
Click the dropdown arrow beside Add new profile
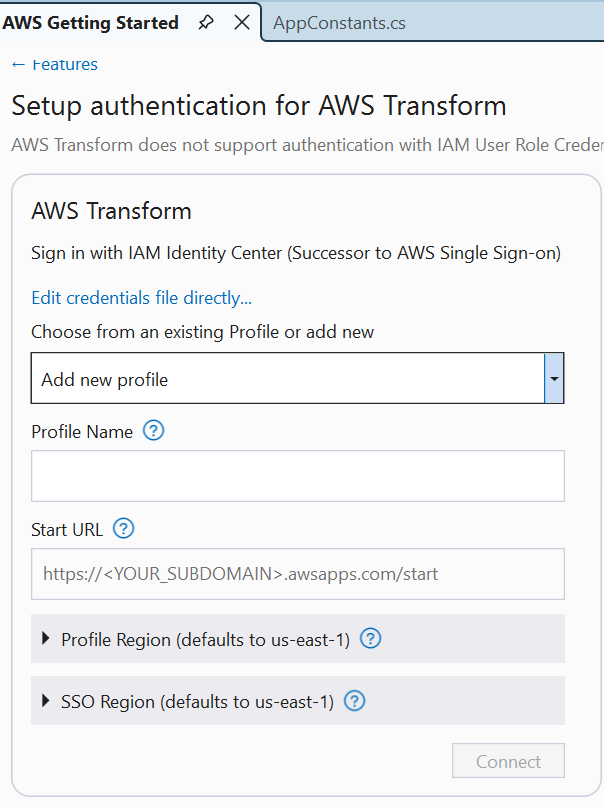click(x=553, y=378)
